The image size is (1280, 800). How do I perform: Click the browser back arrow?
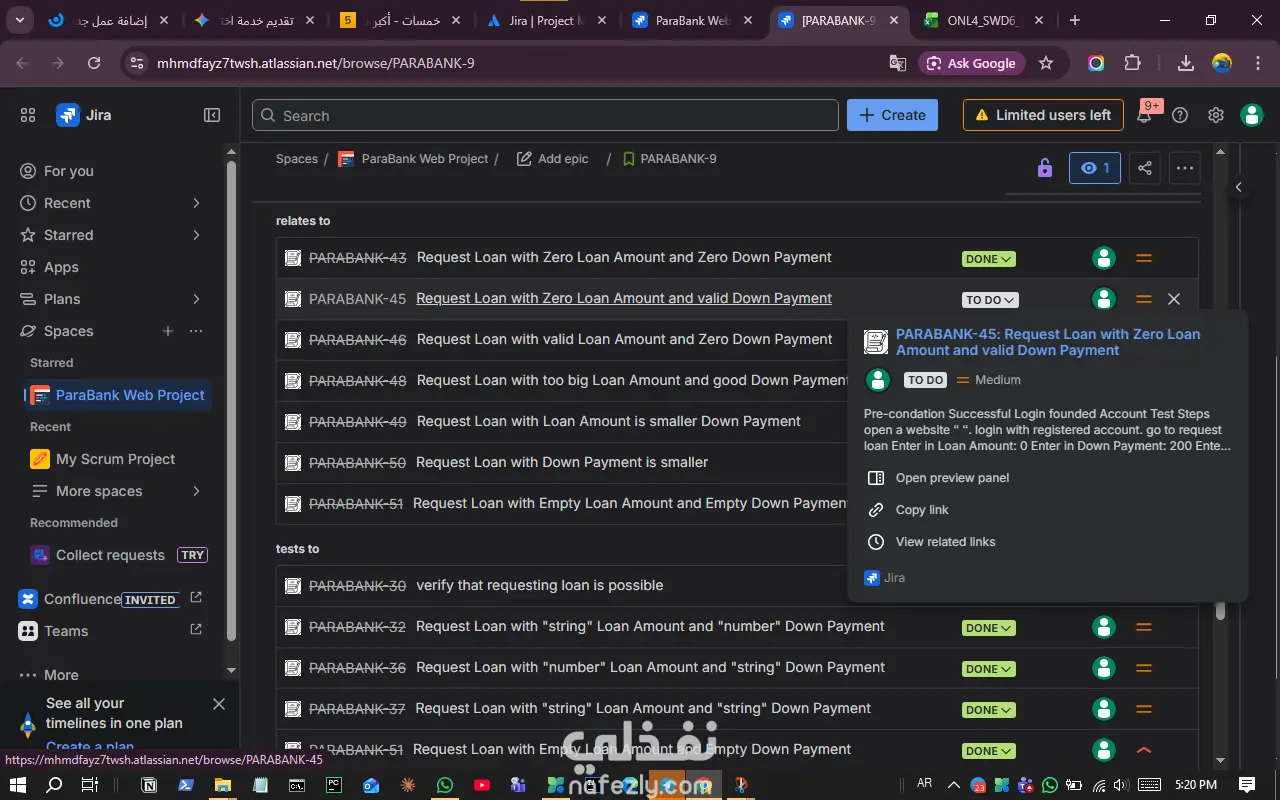click(x=23, y=63)
